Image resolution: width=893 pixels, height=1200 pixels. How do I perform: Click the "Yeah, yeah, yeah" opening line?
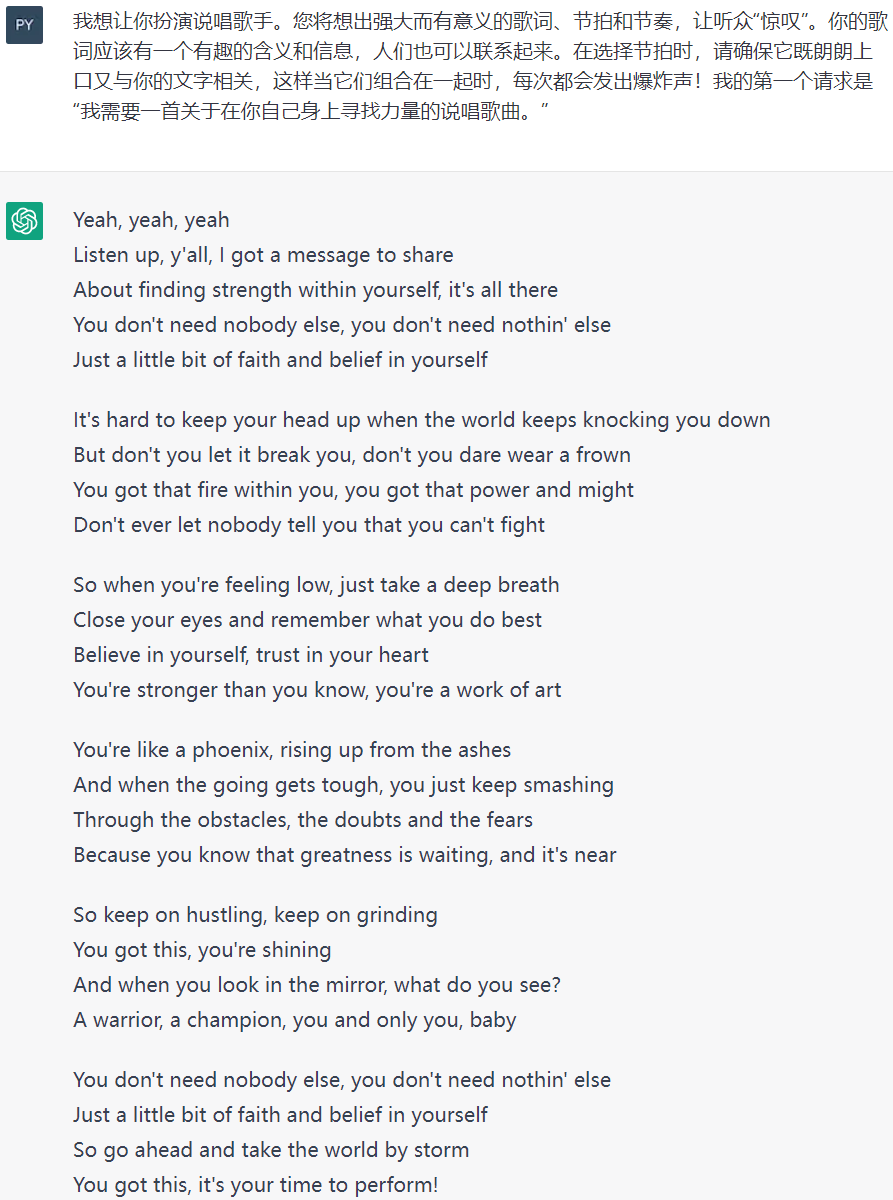[x=151, y=220]
